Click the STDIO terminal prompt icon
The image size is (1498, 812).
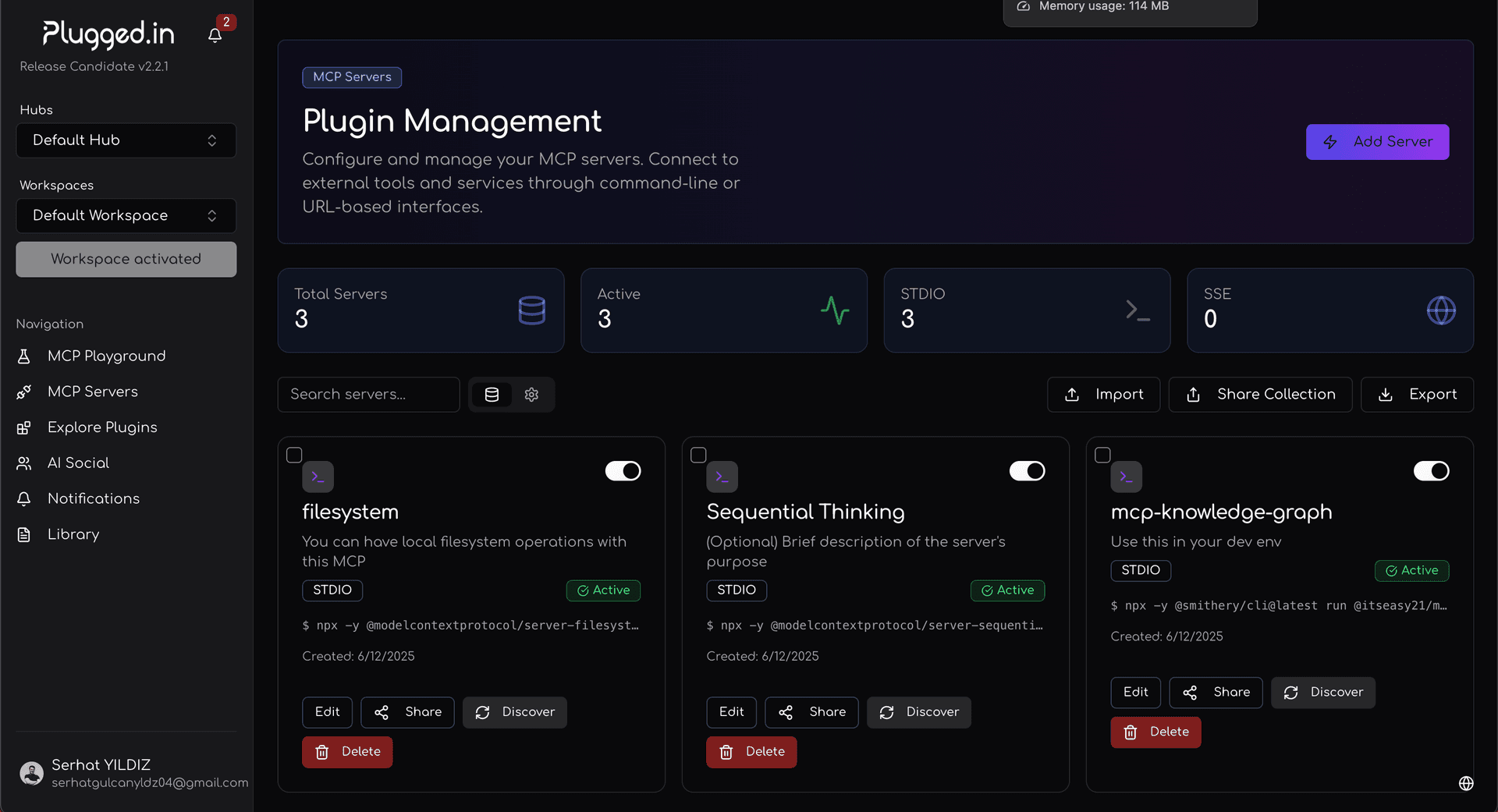coord(1138,310)
